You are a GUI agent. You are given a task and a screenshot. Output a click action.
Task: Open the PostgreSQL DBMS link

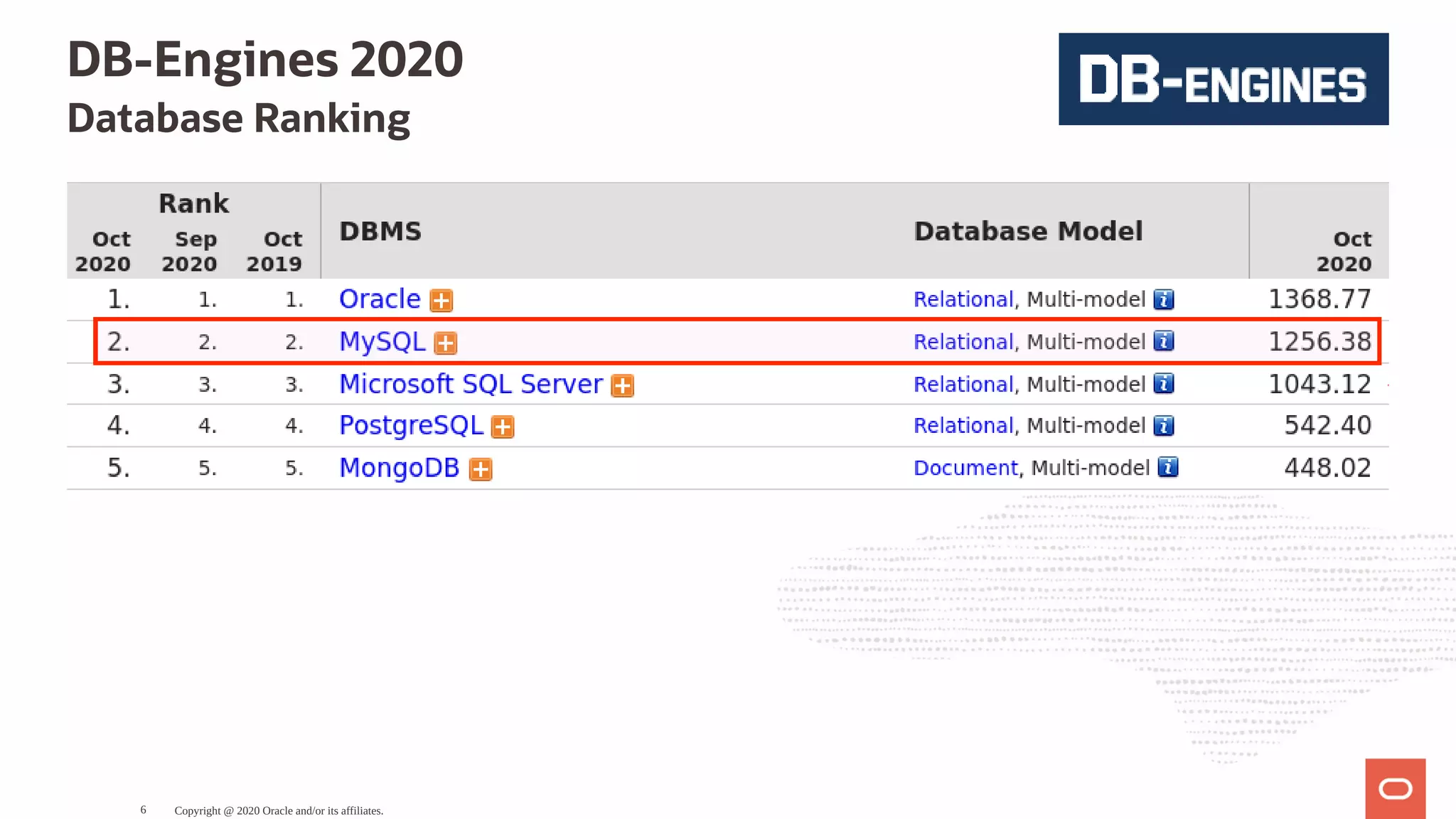pos(411,425)
